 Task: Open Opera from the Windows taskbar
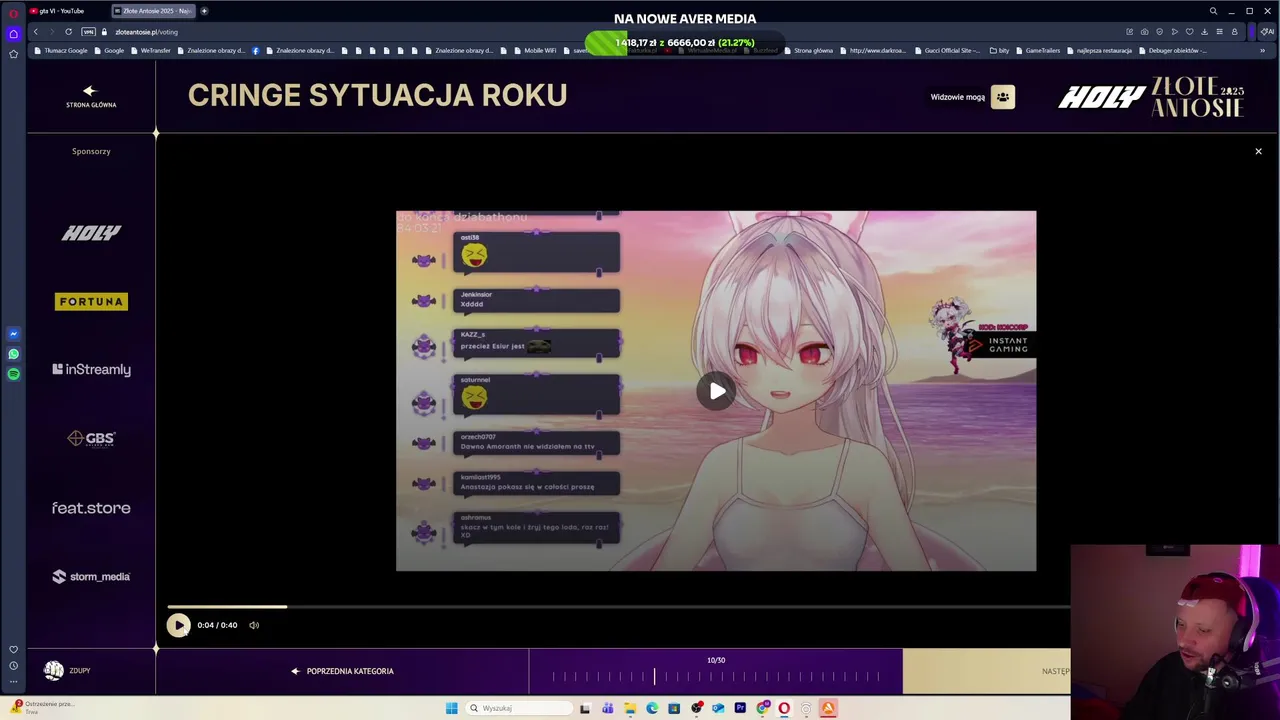784,708
